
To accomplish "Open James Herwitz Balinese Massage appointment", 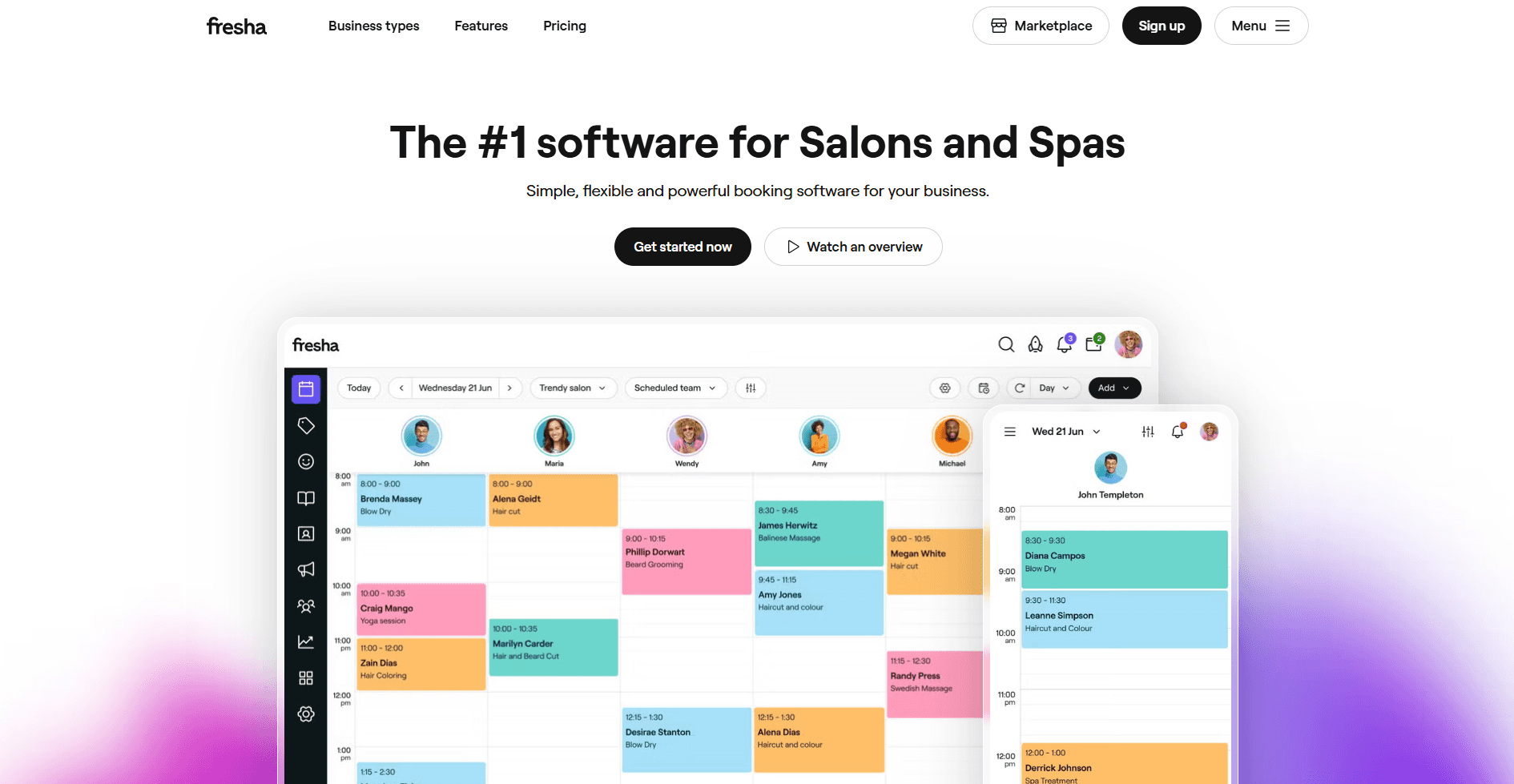I will (x=819, y=534).
